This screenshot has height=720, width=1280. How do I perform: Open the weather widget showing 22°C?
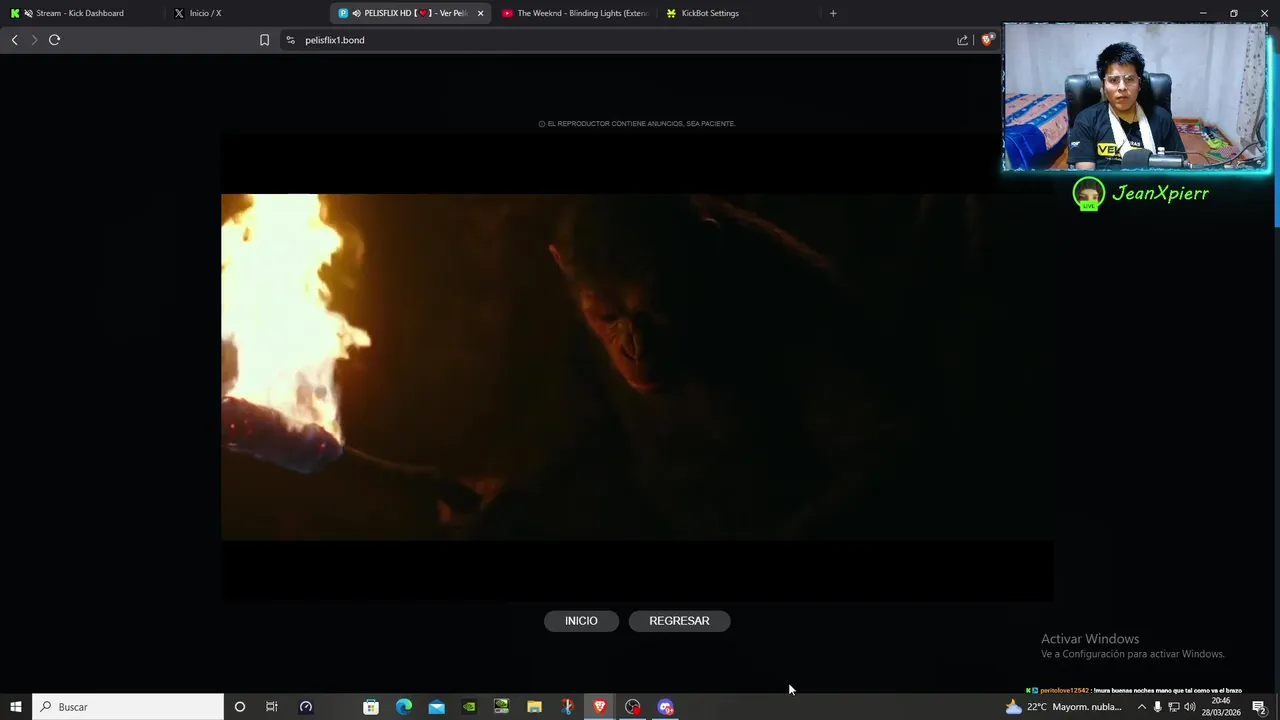1065,707
